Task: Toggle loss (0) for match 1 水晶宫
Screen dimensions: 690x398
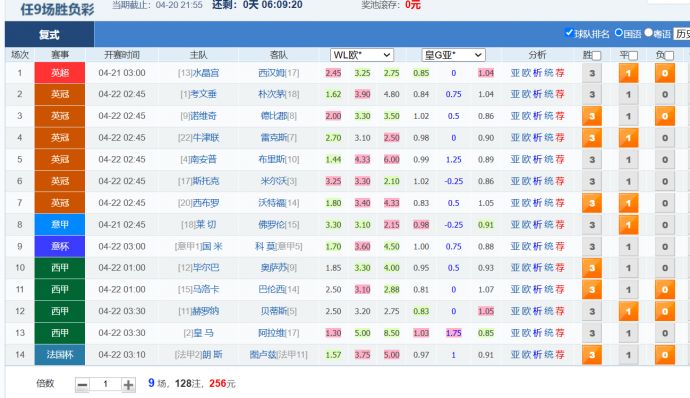Action: (665, 73)
